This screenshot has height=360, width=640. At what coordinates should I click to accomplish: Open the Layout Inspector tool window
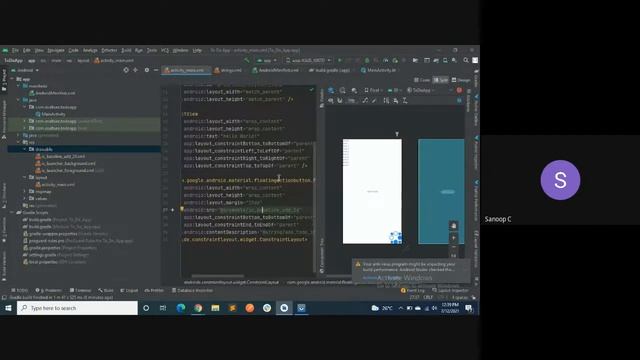click(x=451, y=291)
